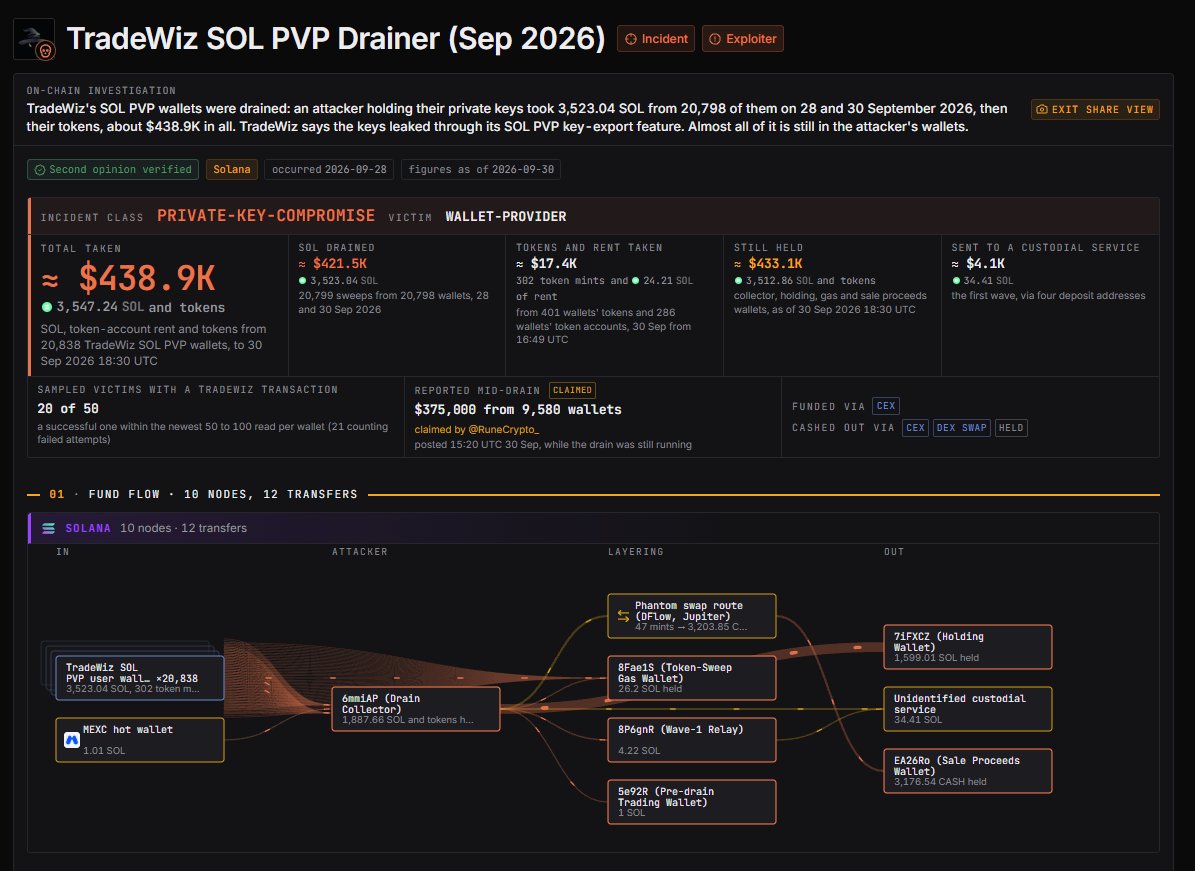
Task: Select the 7iFXCZ Holding Wallet node
Action: click(x=968, y=647)
